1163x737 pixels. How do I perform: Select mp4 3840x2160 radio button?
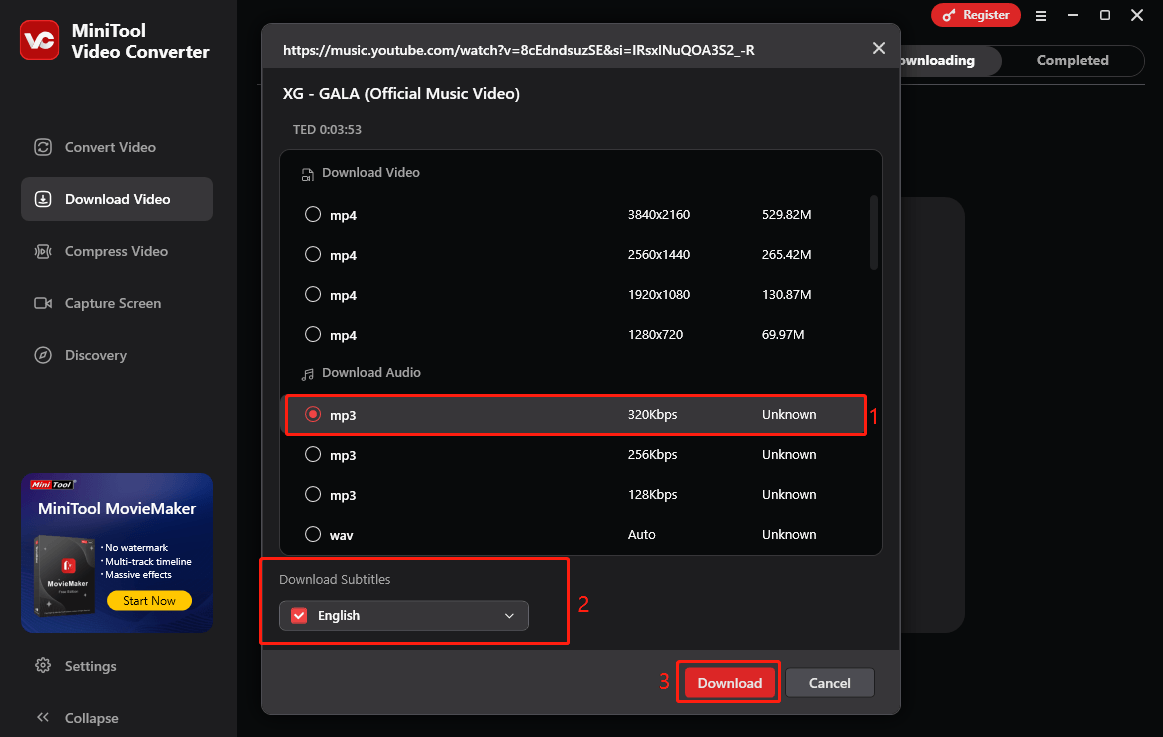click(313, 214)
